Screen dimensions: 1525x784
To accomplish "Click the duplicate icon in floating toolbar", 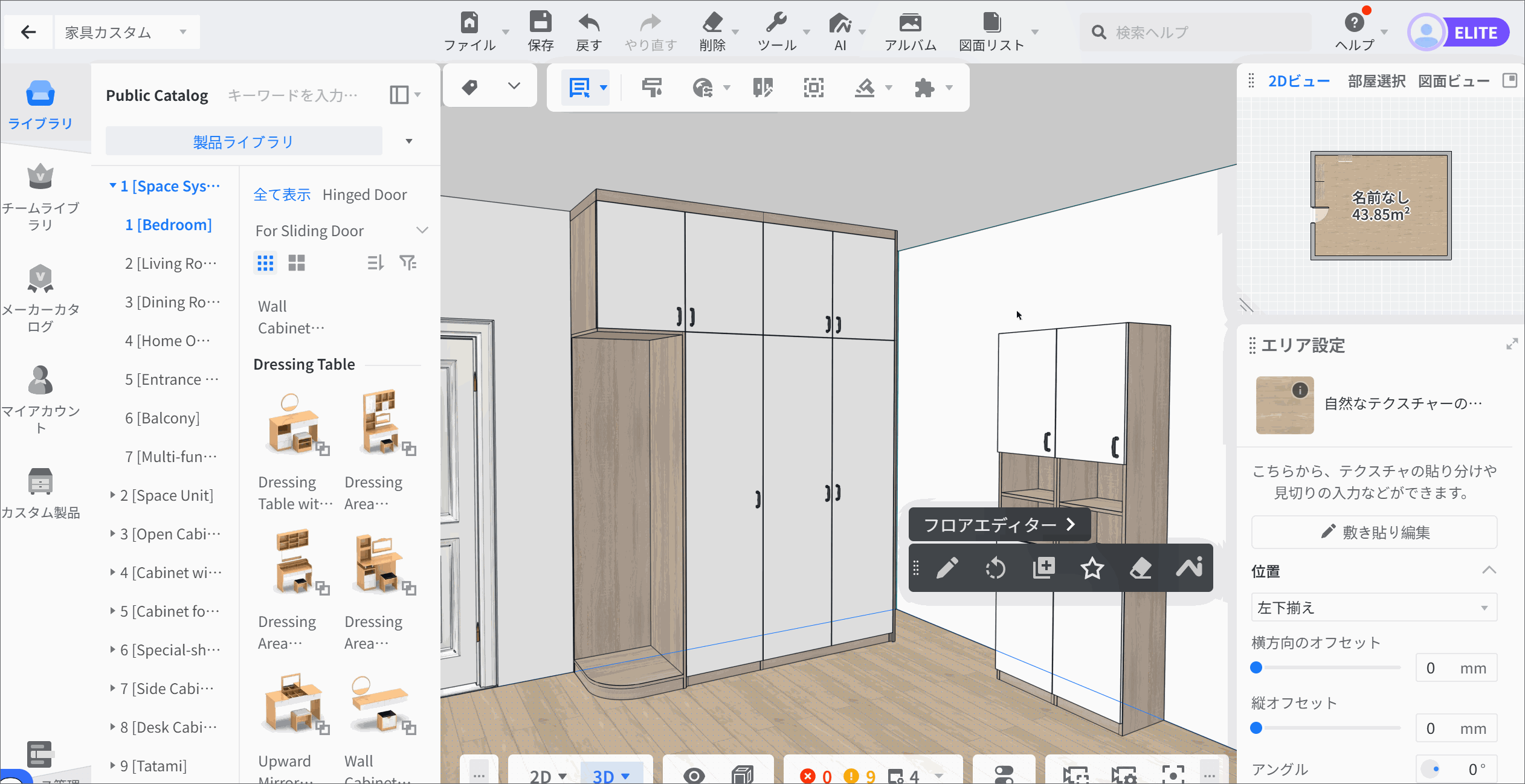I will pyautogui.click(x=1044, y=568).
